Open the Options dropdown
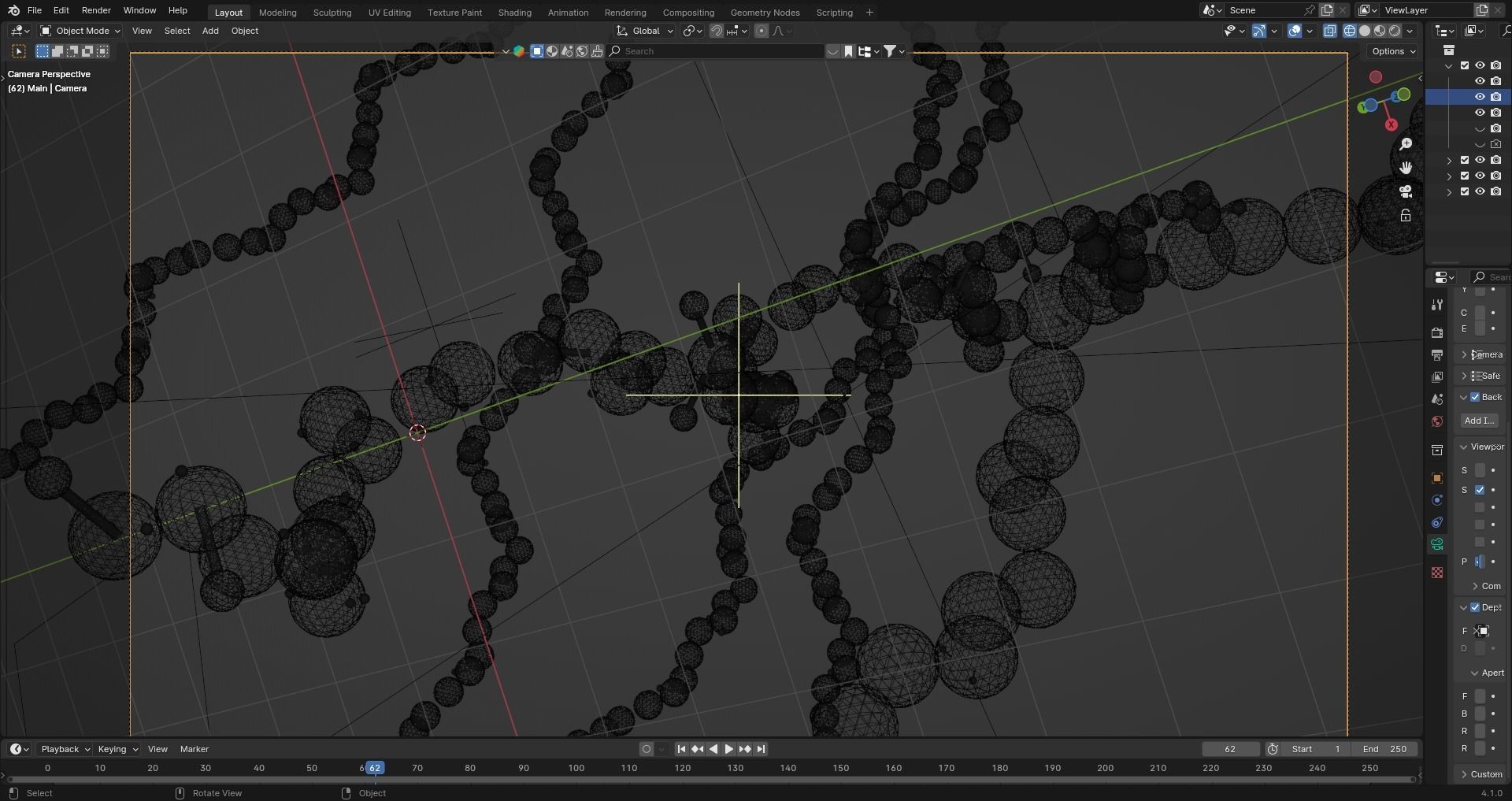 coord(1393,51)
